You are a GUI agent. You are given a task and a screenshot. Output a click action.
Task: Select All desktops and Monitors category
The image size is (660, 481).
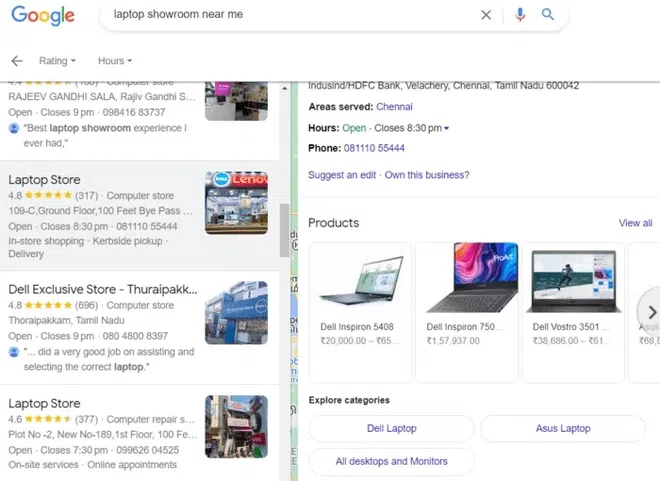(x=391, y=461)
